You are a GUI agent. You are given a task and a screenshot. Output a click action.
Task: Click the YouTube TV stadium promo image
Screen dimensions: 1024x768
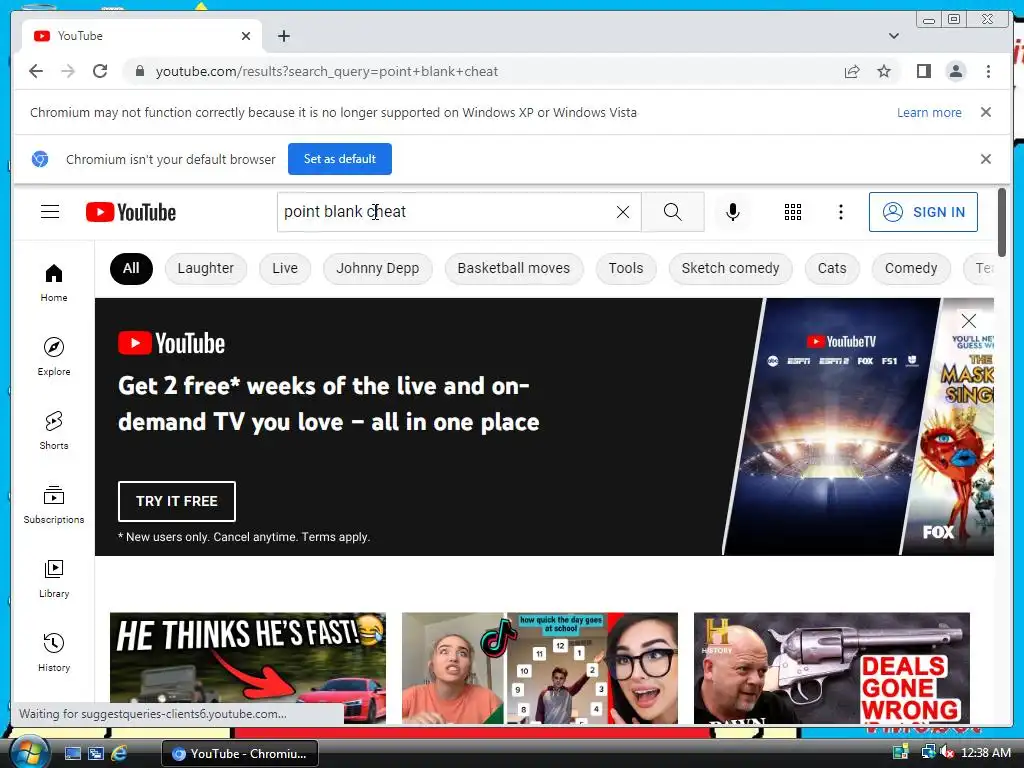tap(831, 426)
